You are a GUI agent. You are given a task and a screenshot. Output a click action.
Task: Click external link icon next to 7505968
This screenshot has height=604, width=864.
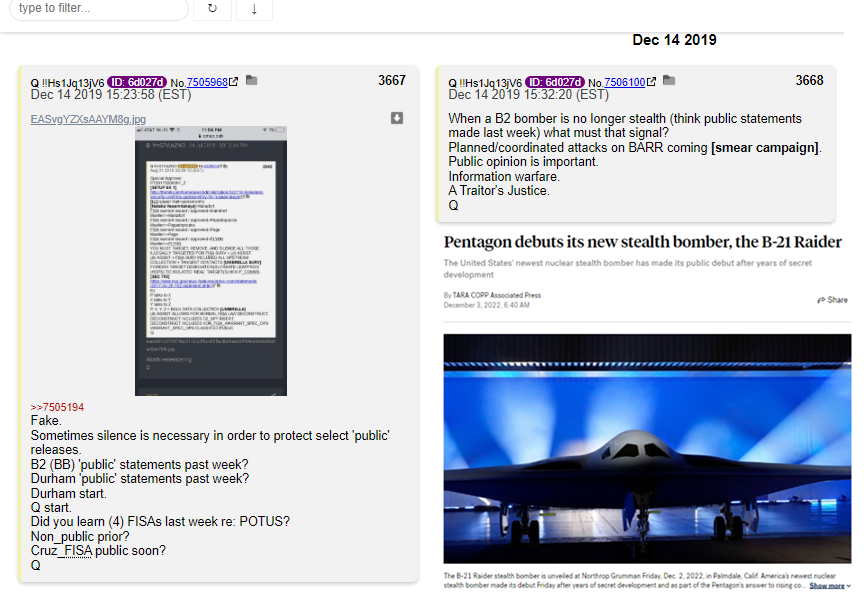pos(234,82)
